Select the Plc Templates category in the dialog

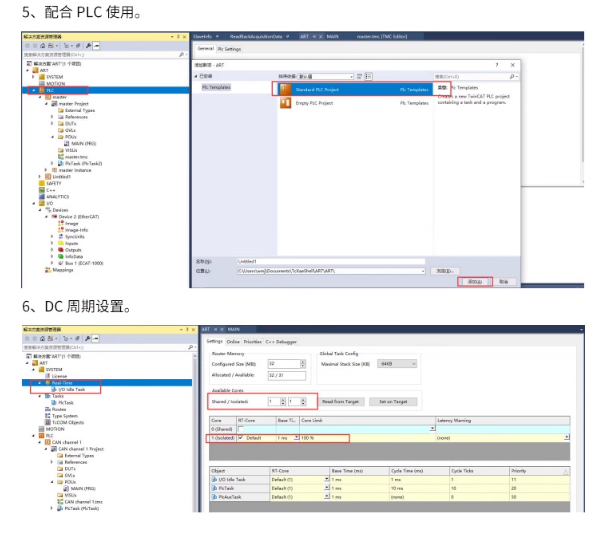click(216, 87)
